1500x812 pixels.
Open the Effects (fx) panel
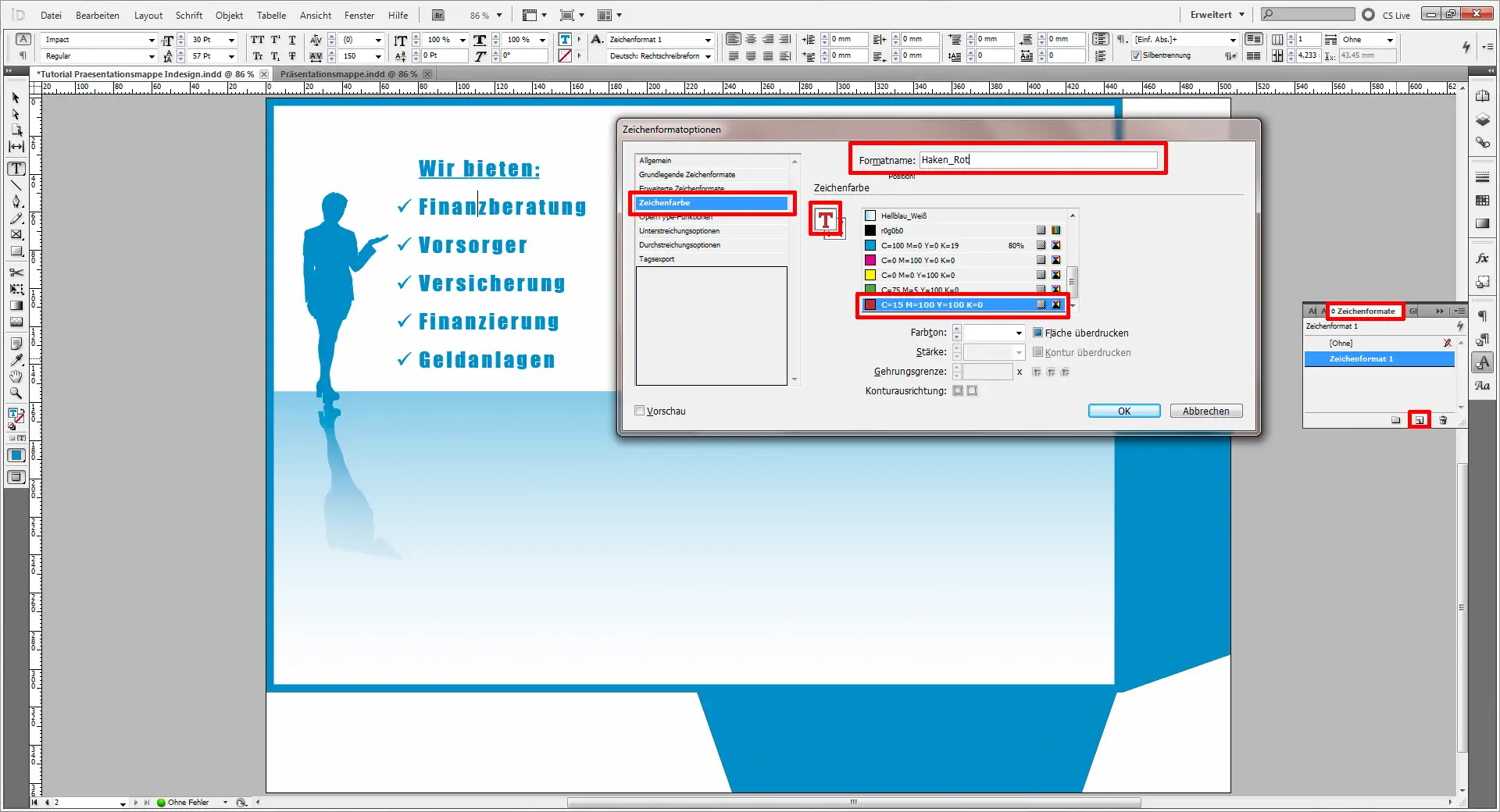[x=1482, y=258]
